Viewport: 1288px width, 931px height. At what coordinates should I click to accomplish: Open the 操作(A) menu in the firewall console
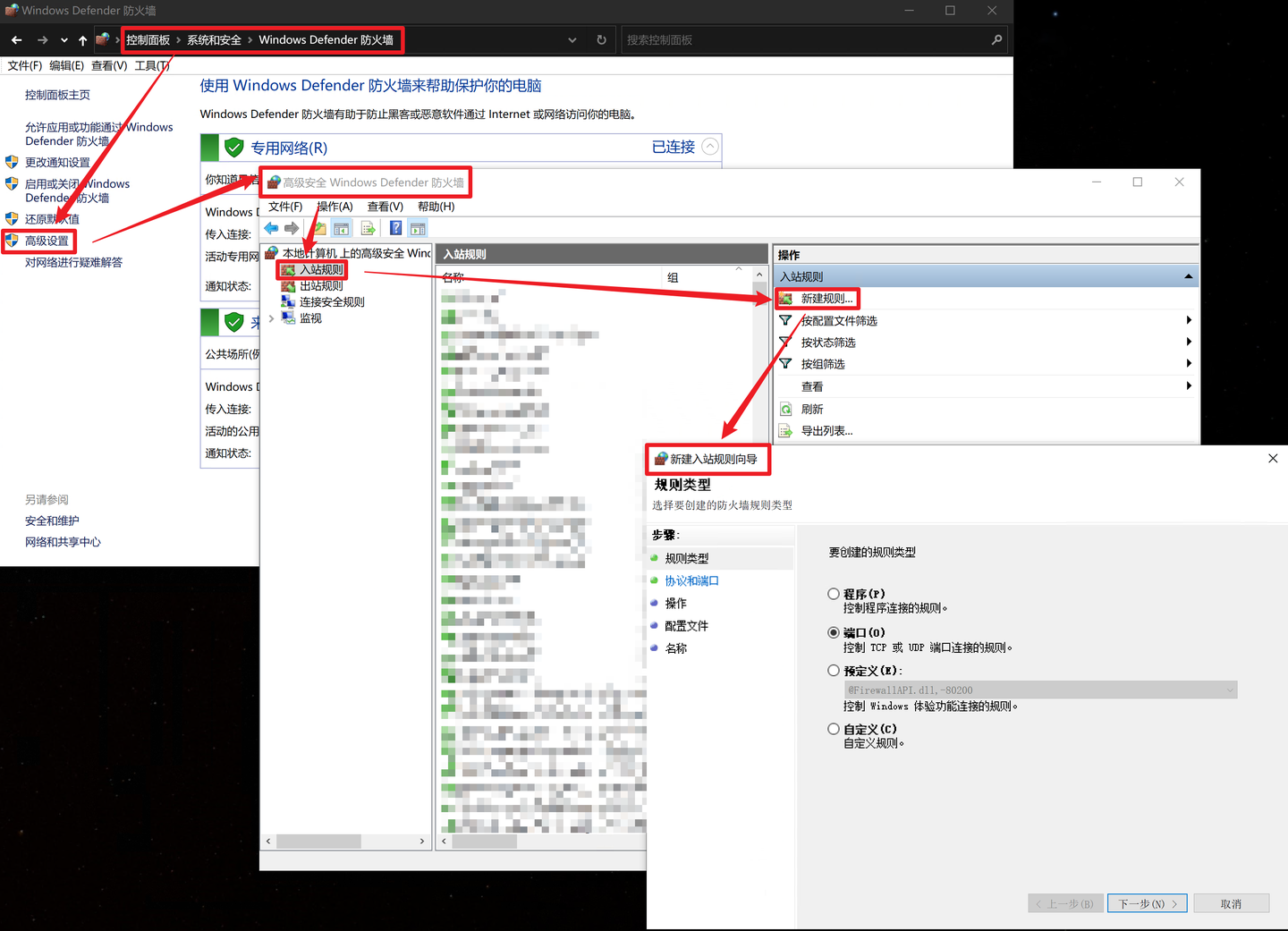pyautogui.click(x=335, y=207)
